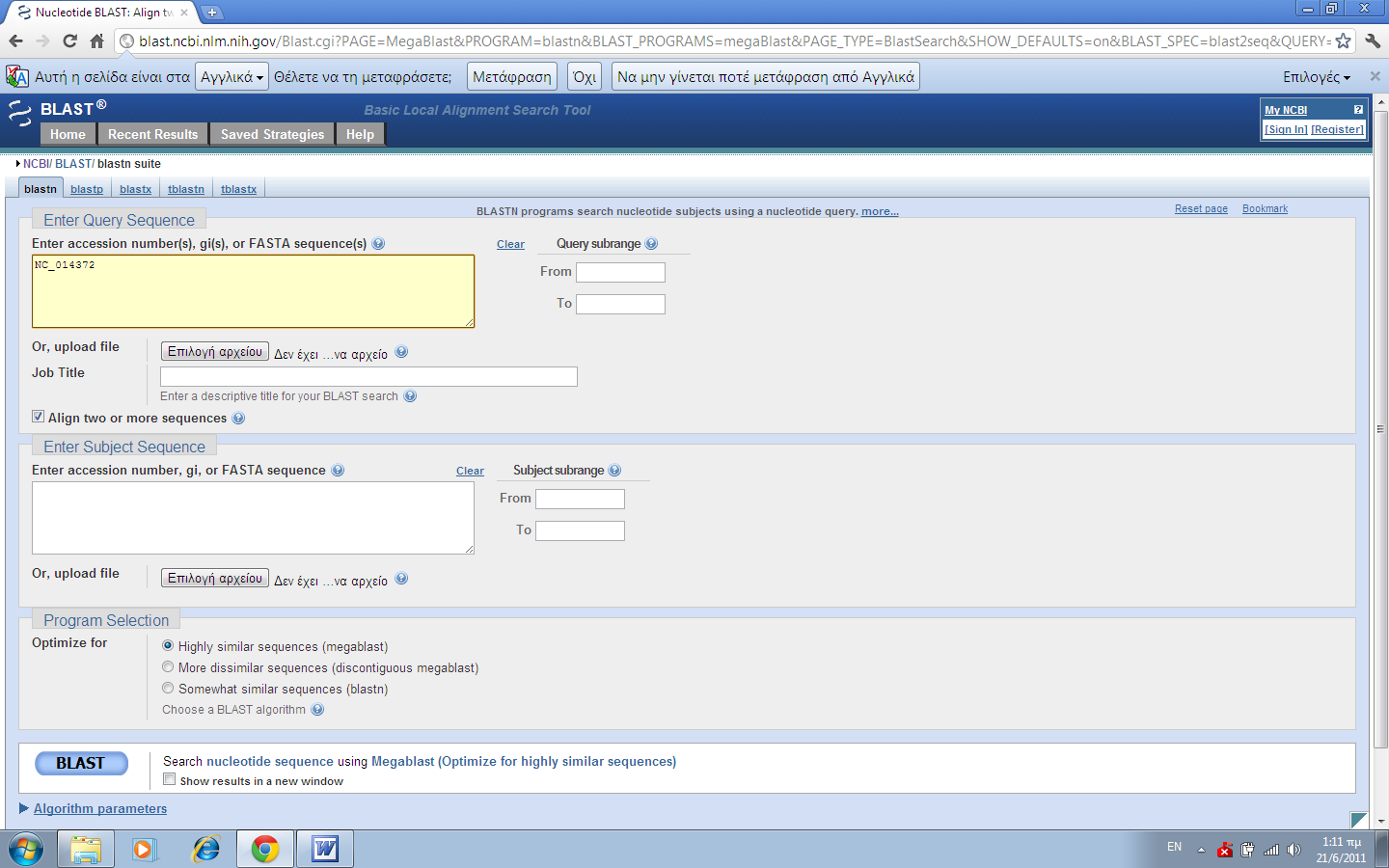Open Recent Results menu item
This screenshot has width=1389, height=868.
tap(152, 134)
